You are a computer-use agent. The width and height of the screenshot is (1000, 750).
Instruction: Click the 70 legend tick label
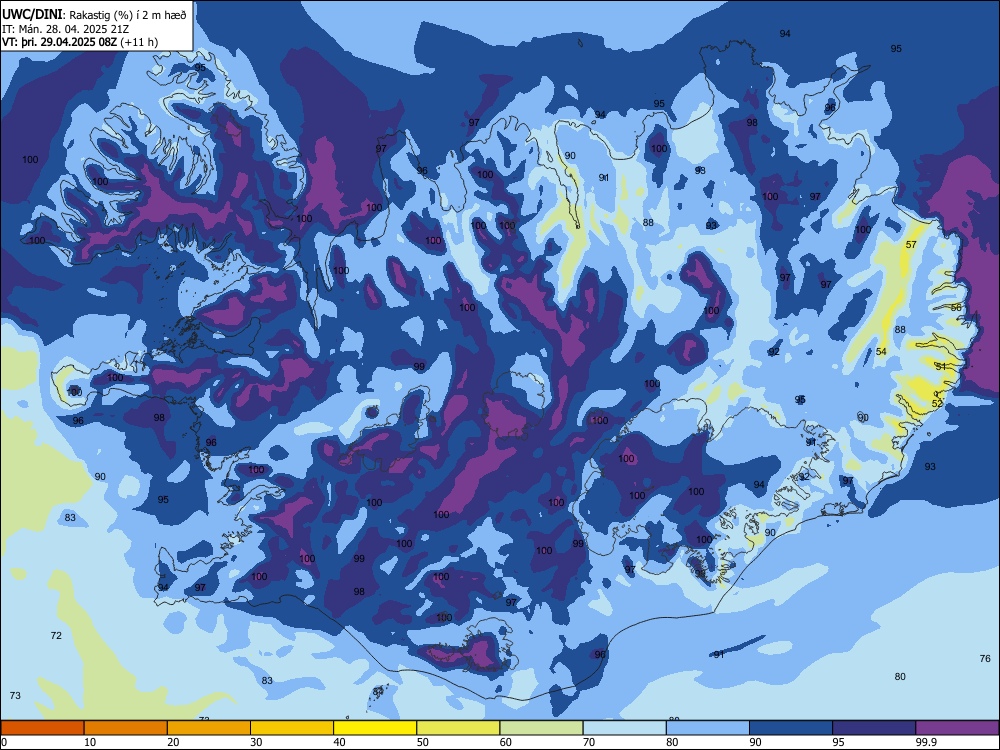[589, 742]
